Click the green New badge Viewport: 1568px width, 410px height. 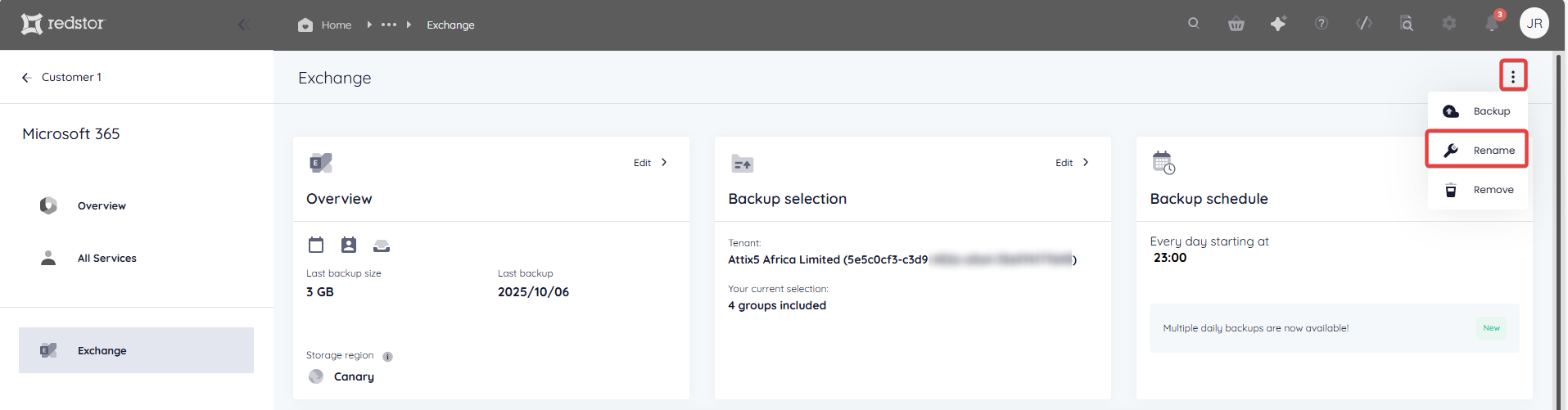click(1492, 328)
